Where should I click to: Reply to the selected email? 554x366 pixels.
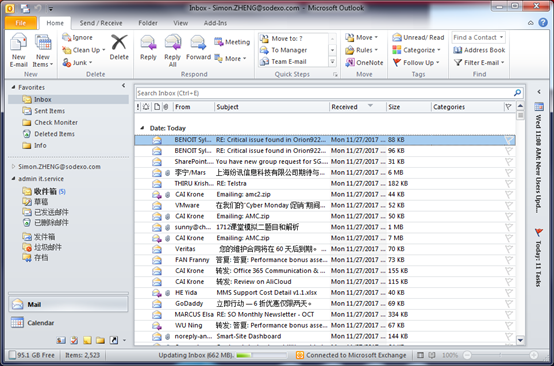[x=148, y=47]
